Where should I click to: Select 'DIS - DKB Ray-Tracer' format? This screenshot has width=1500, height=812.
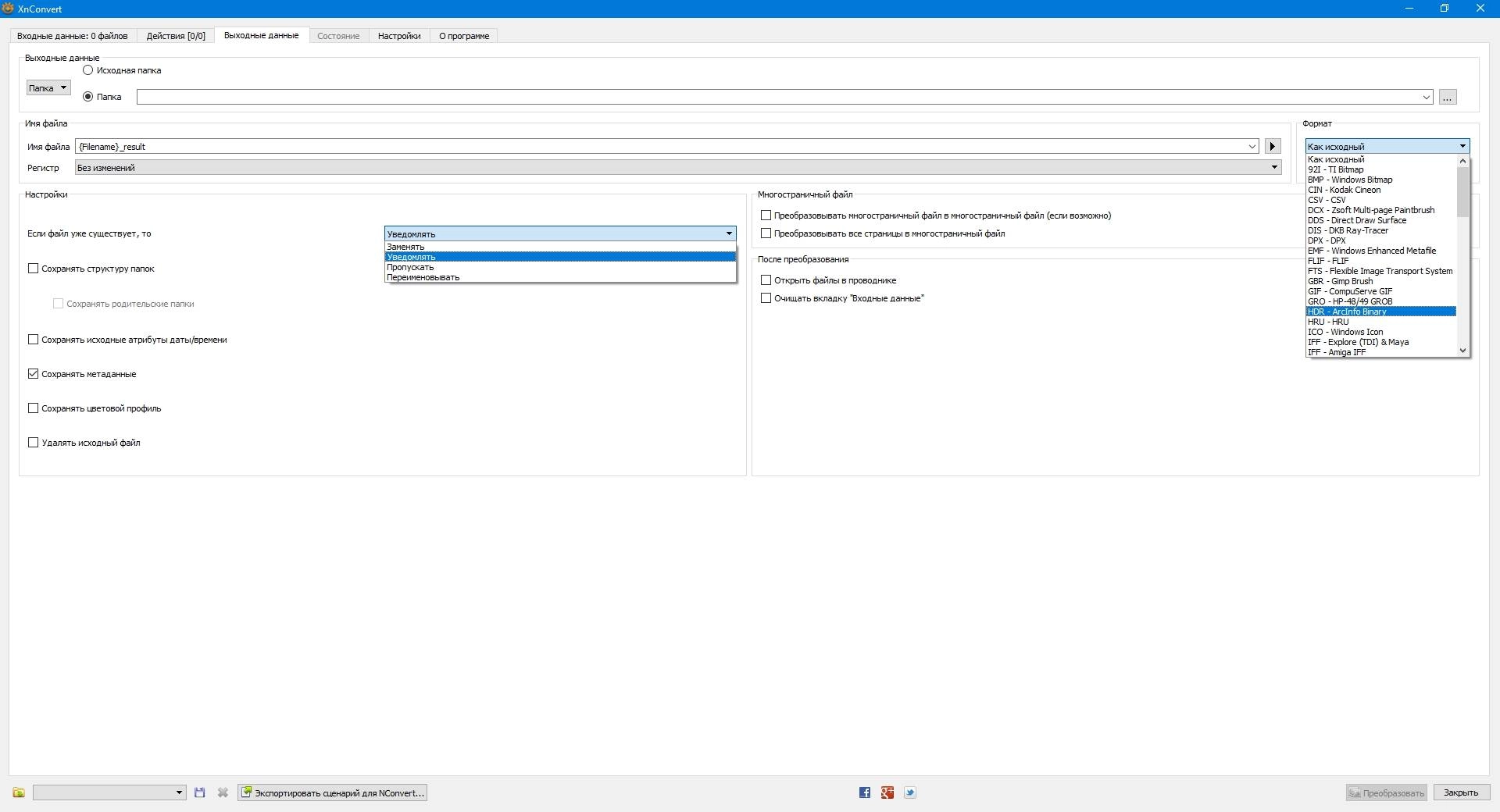1381,230
